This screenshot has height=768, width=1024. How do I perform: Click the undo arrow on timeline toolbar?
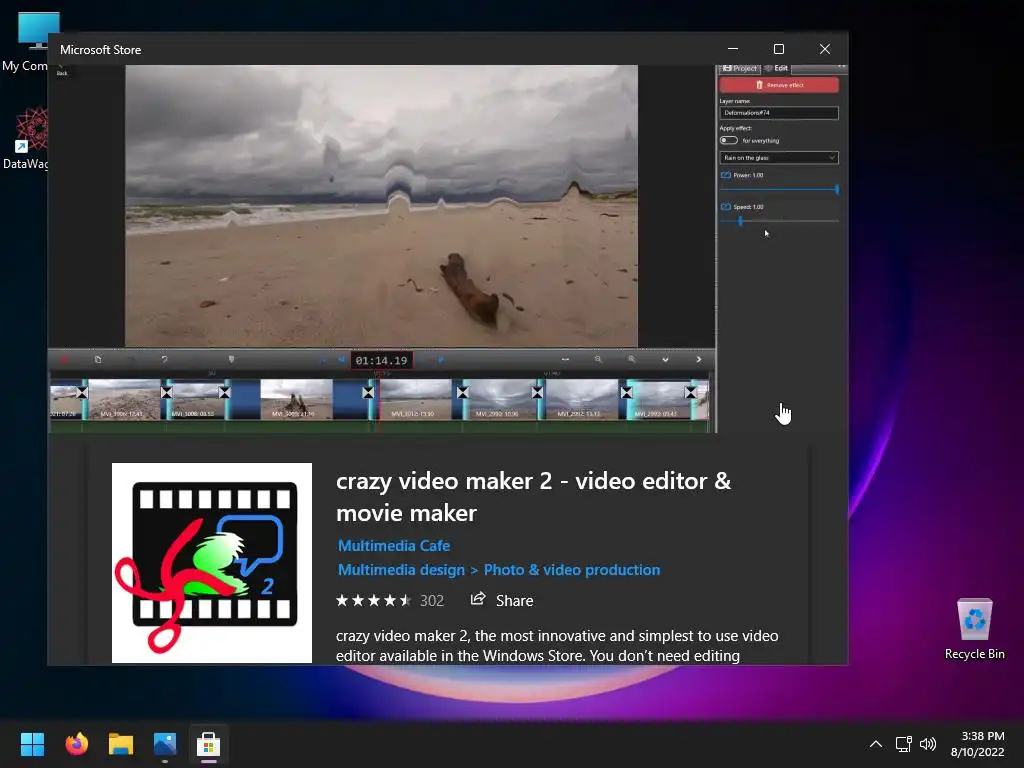tap(165, 359)
